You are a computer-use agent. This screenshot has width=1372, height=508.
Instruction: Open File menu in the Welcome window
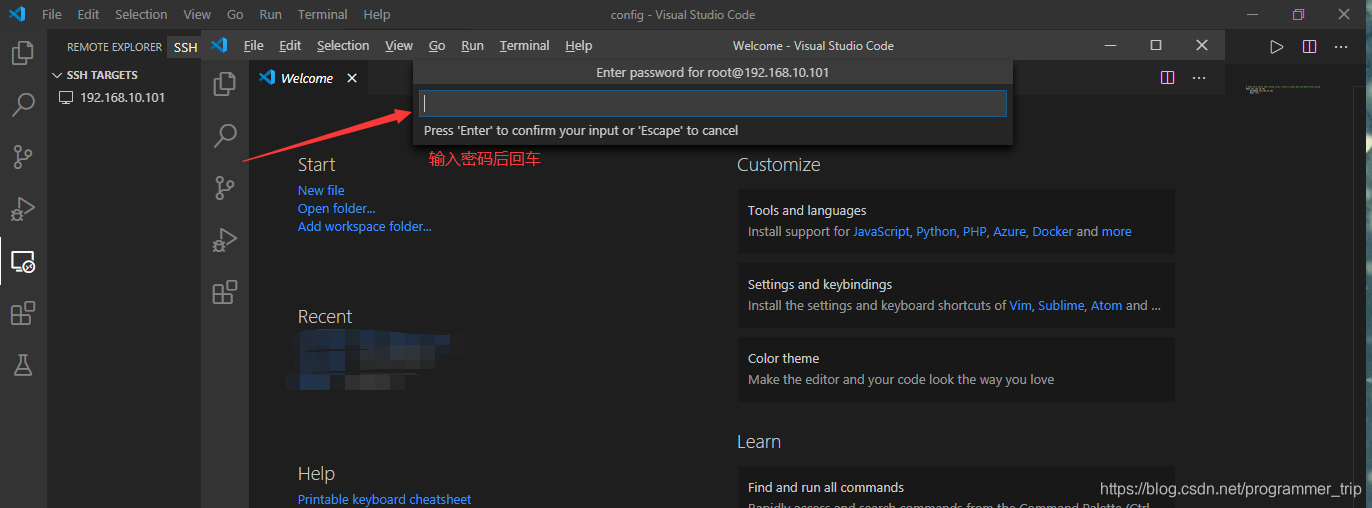(x=254, y=46)
